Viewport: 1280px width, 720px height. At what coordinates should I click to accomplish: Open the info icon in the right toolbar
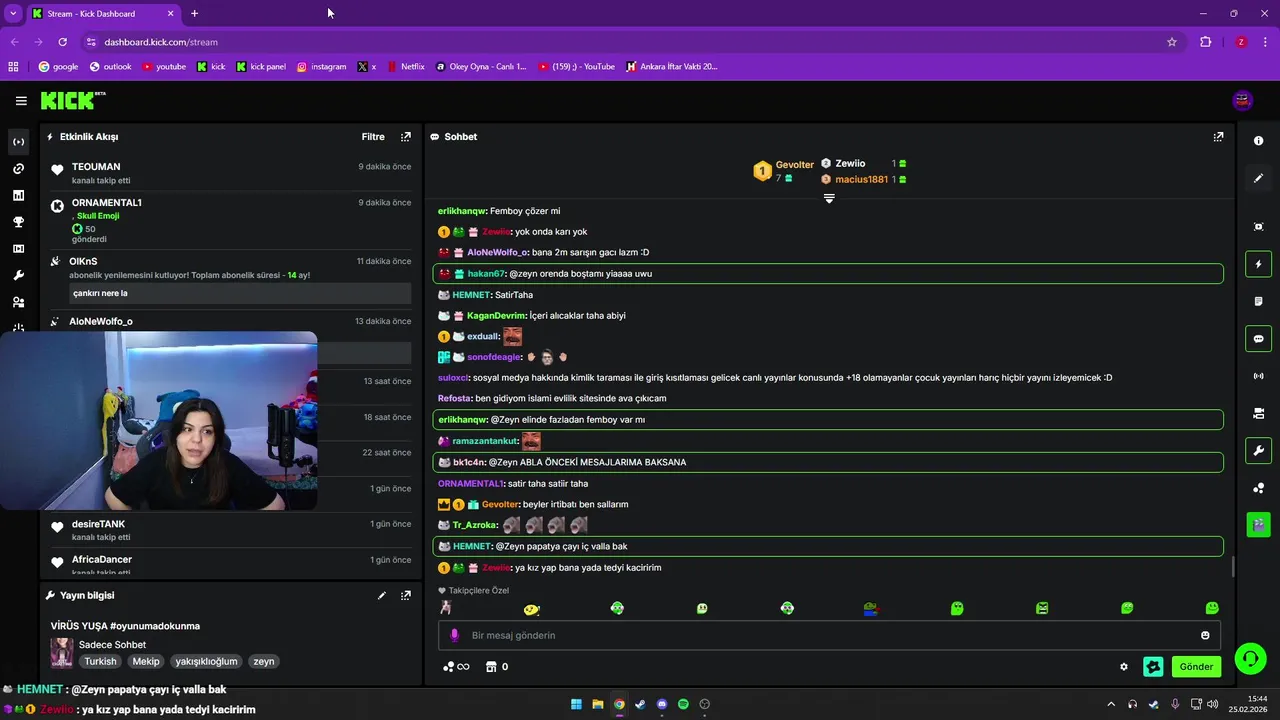tap(1258, 141)
